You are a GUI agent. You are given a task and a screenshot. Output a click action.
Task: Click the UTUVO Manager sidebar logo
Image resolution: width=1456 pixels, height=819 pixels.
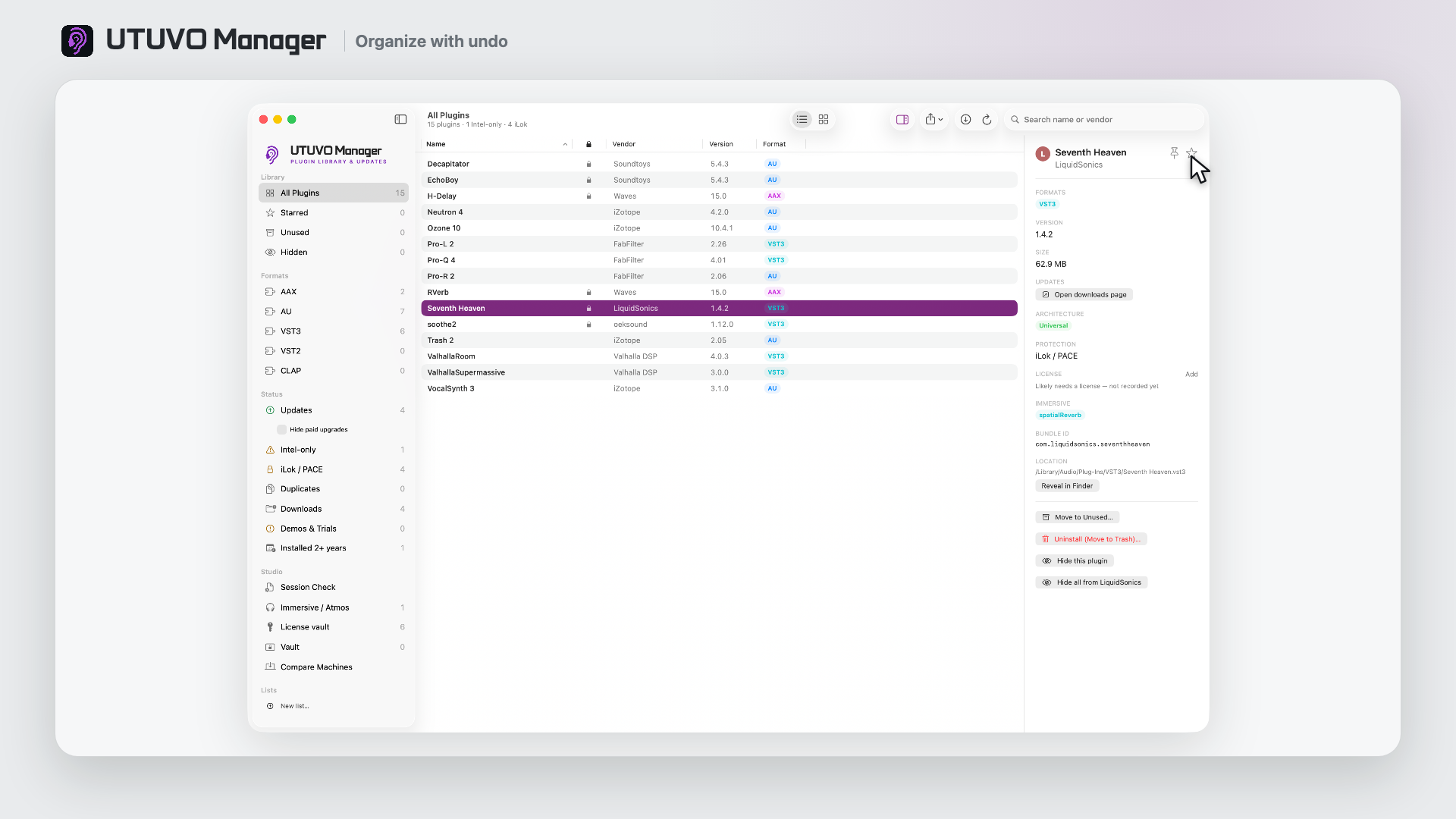325,154
